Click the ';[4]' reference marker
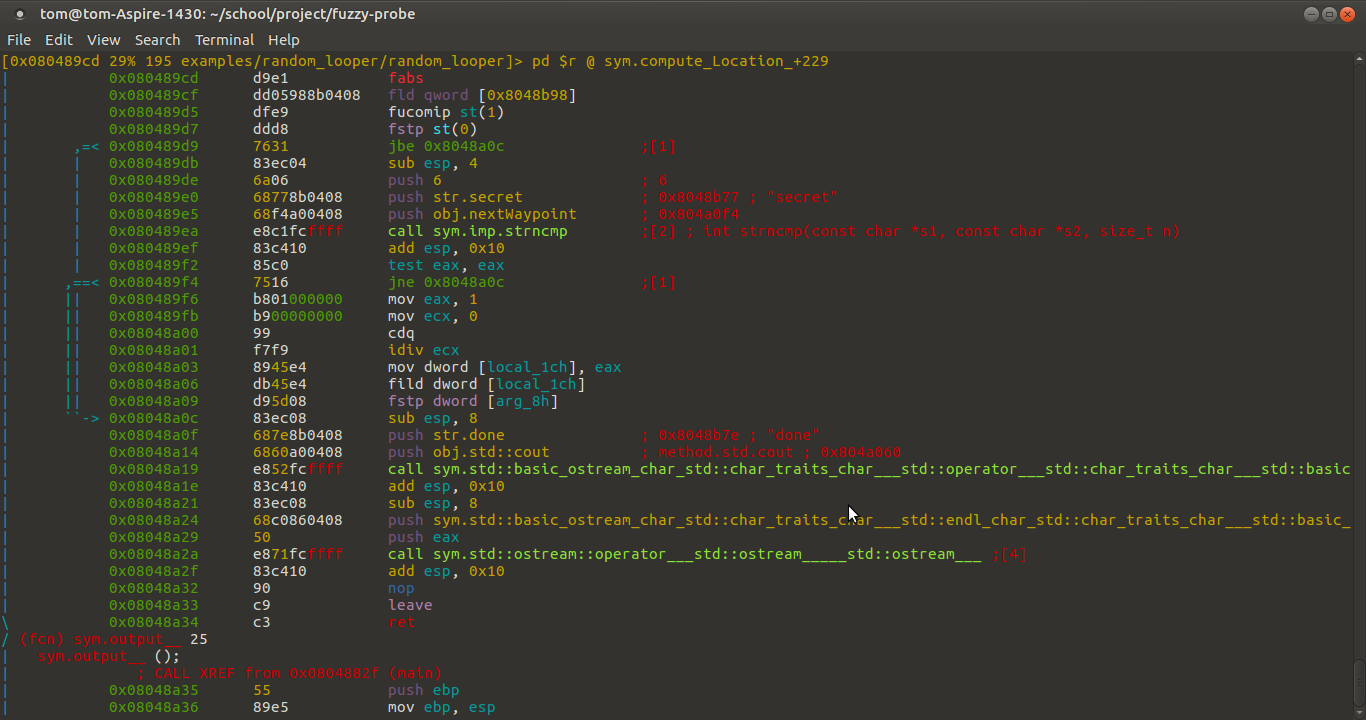 [1010, 554]
